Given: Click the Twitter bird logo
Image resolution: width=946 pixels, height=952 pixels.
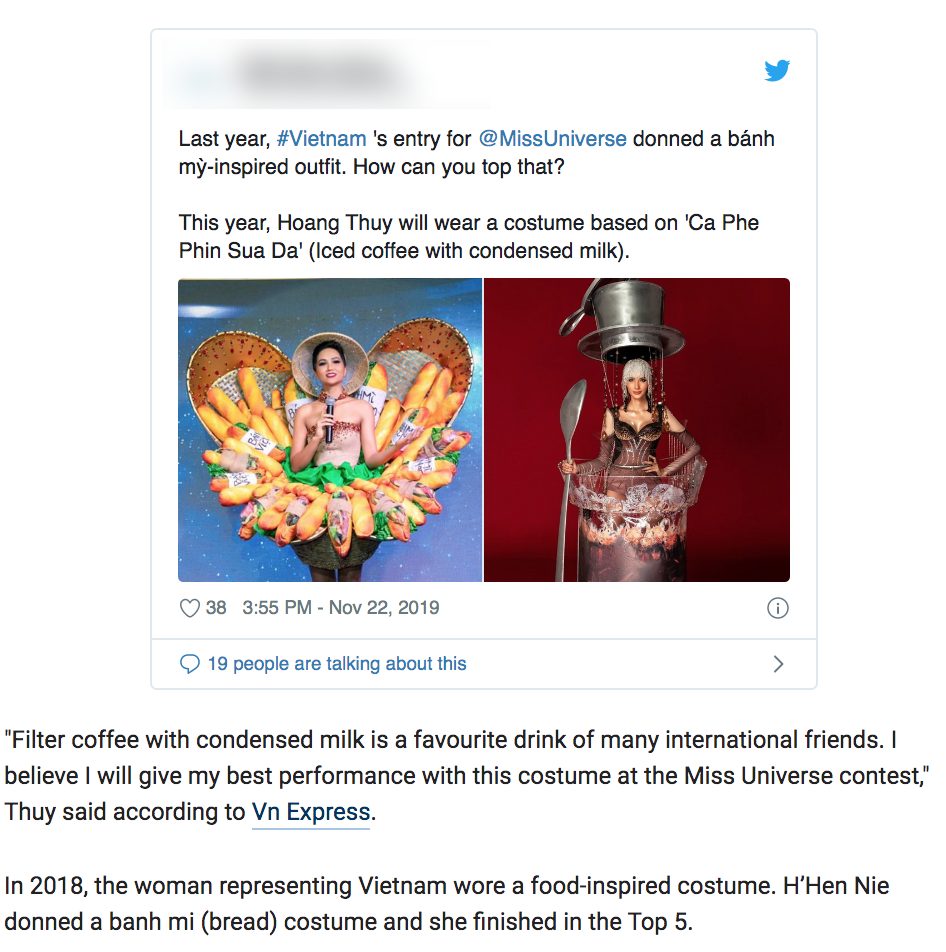Looking at the screenshot, I should coord(777,70).
